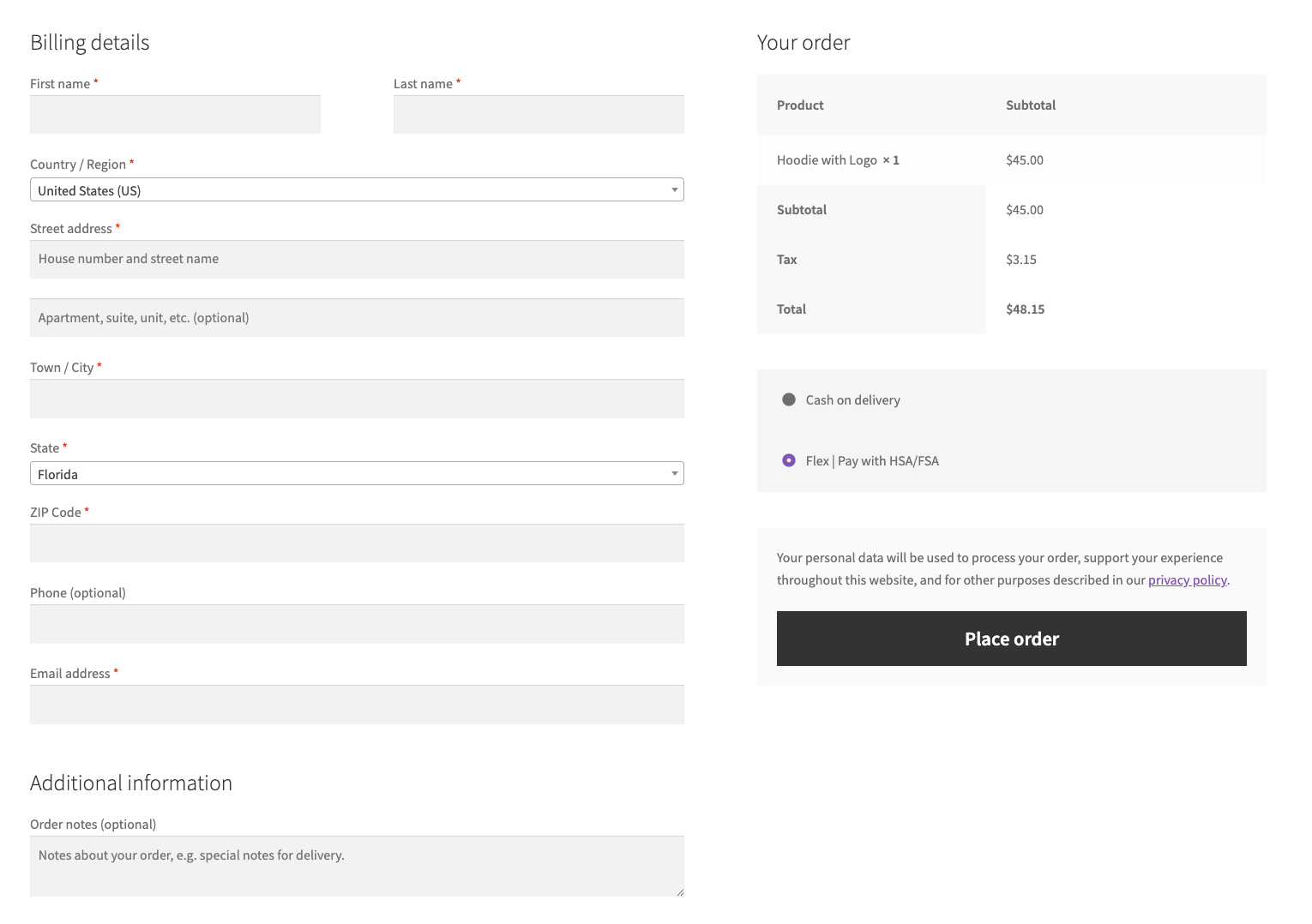The height and width of the screenshot is (924, 1312).
Task: Click the $3.15 tax value
Action: point(1021,260)
